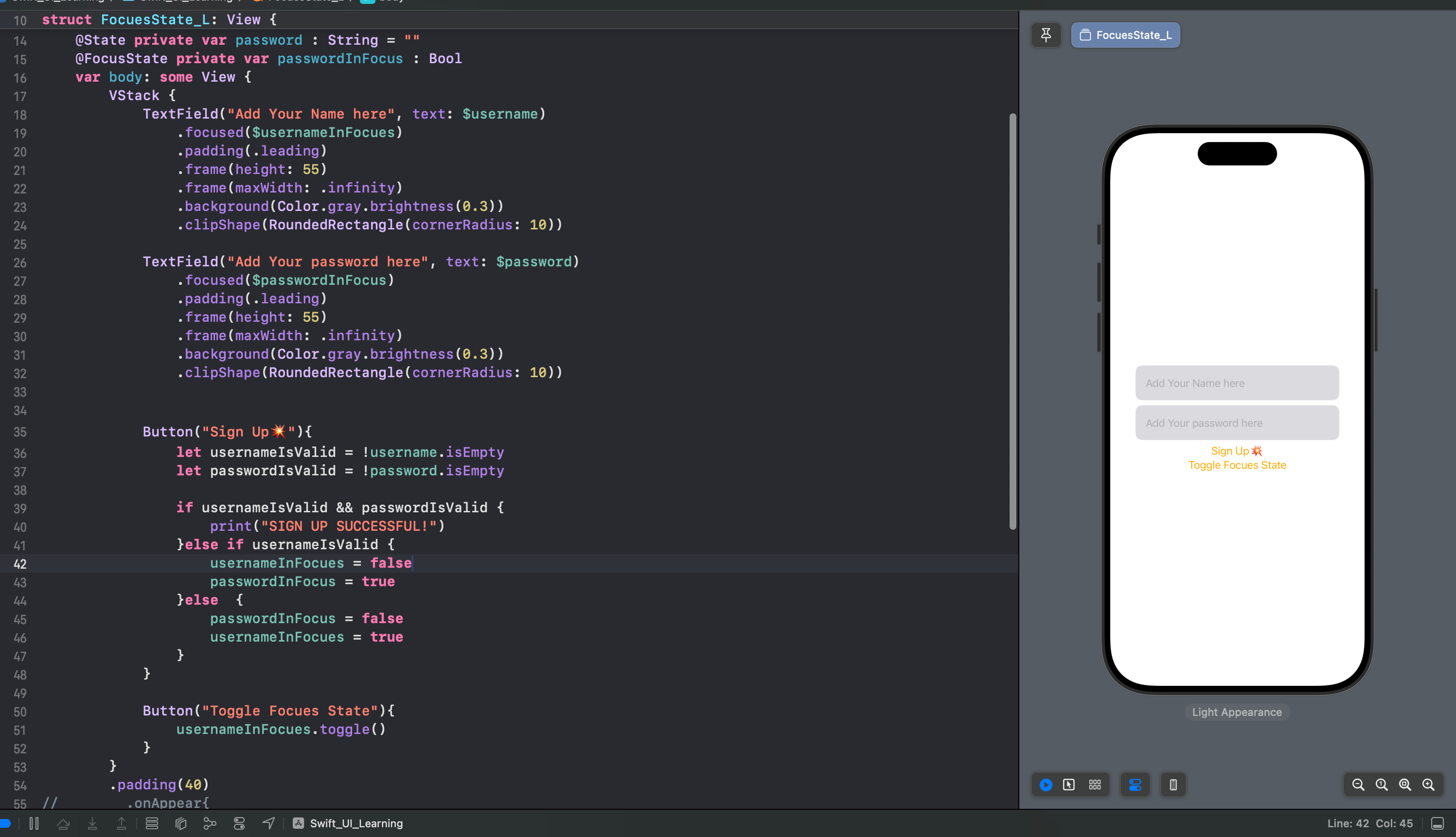Hide the debug area panel icon

tap(1438, 823)
